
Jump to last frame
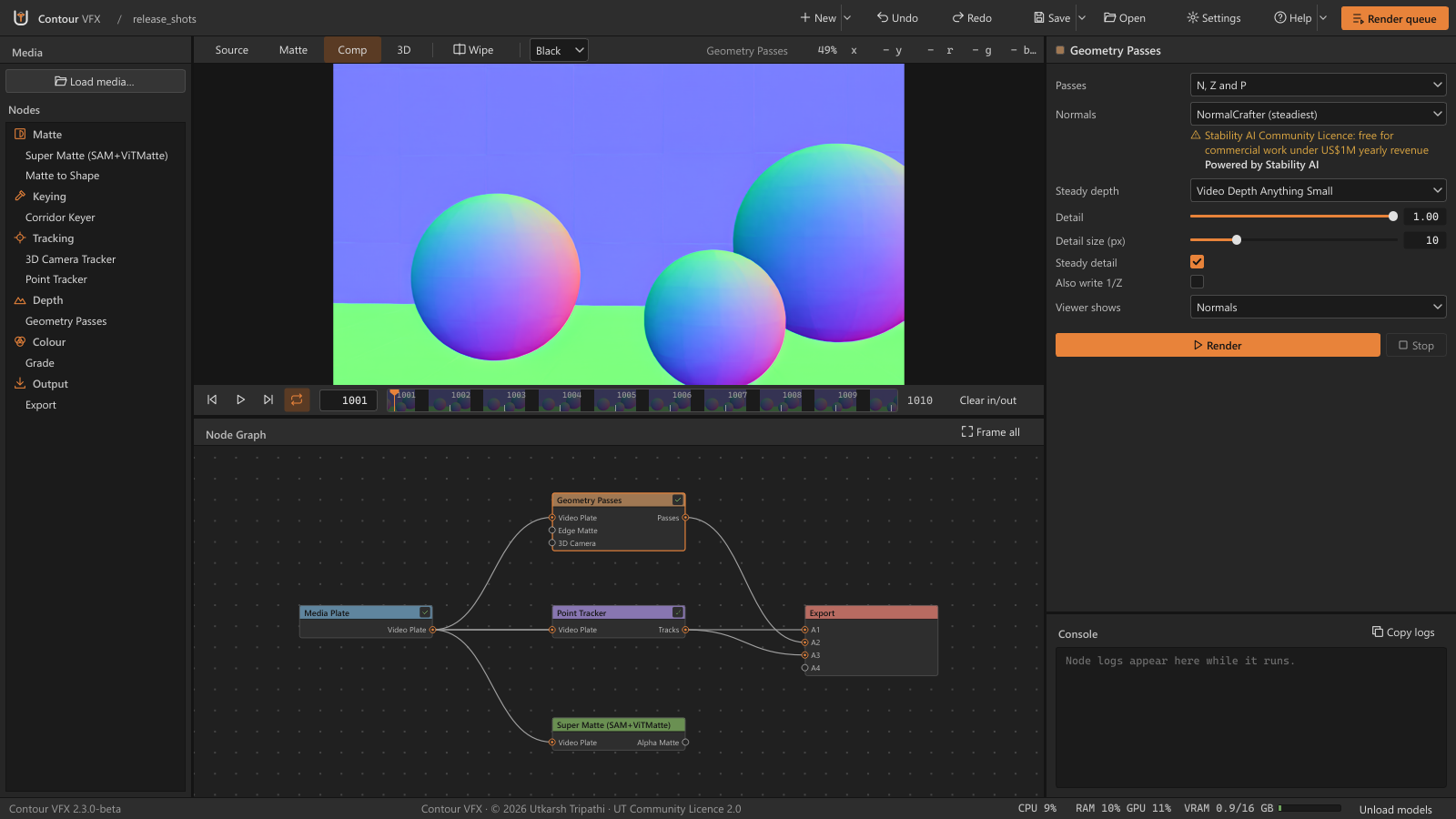268,399
